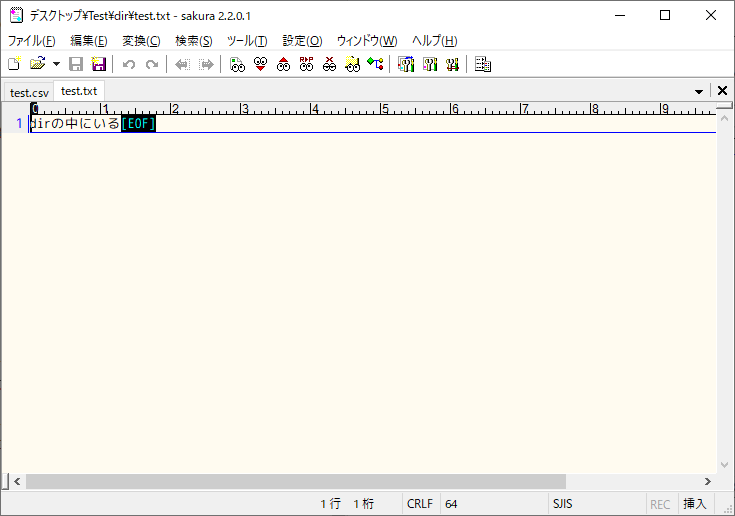Open the 設定(O) menu
735x516 pixels.
pyautogui.click(x=302, y=41)
